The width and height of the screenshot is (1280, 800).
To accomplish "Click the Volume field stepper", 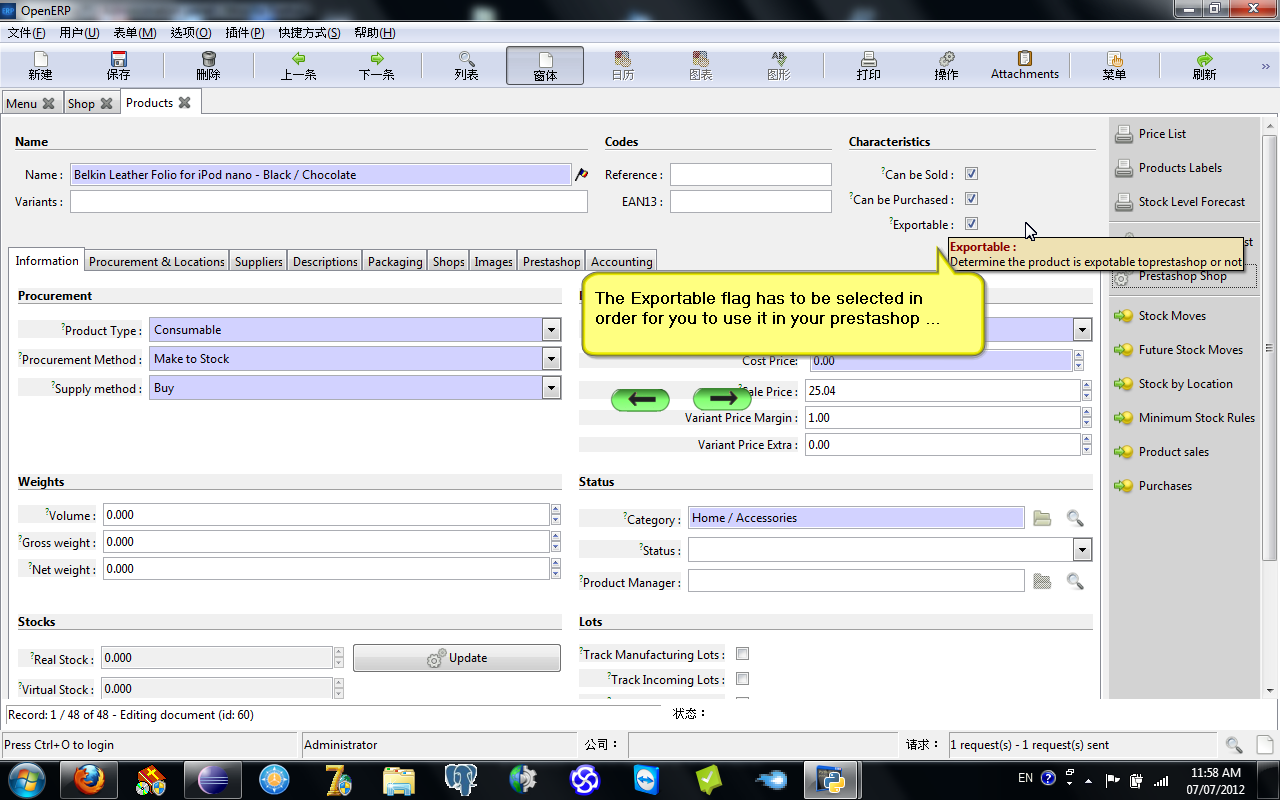I will pyautogui.click(x=555, y=515).
